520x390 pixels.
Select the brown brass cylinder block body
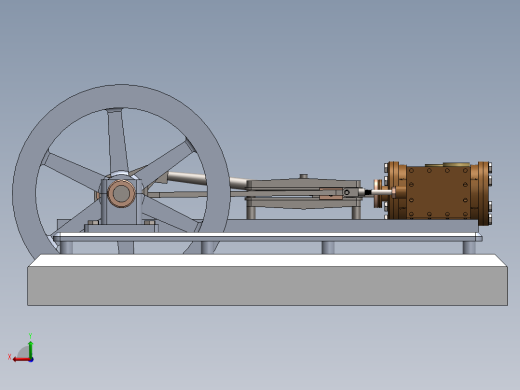439,192
